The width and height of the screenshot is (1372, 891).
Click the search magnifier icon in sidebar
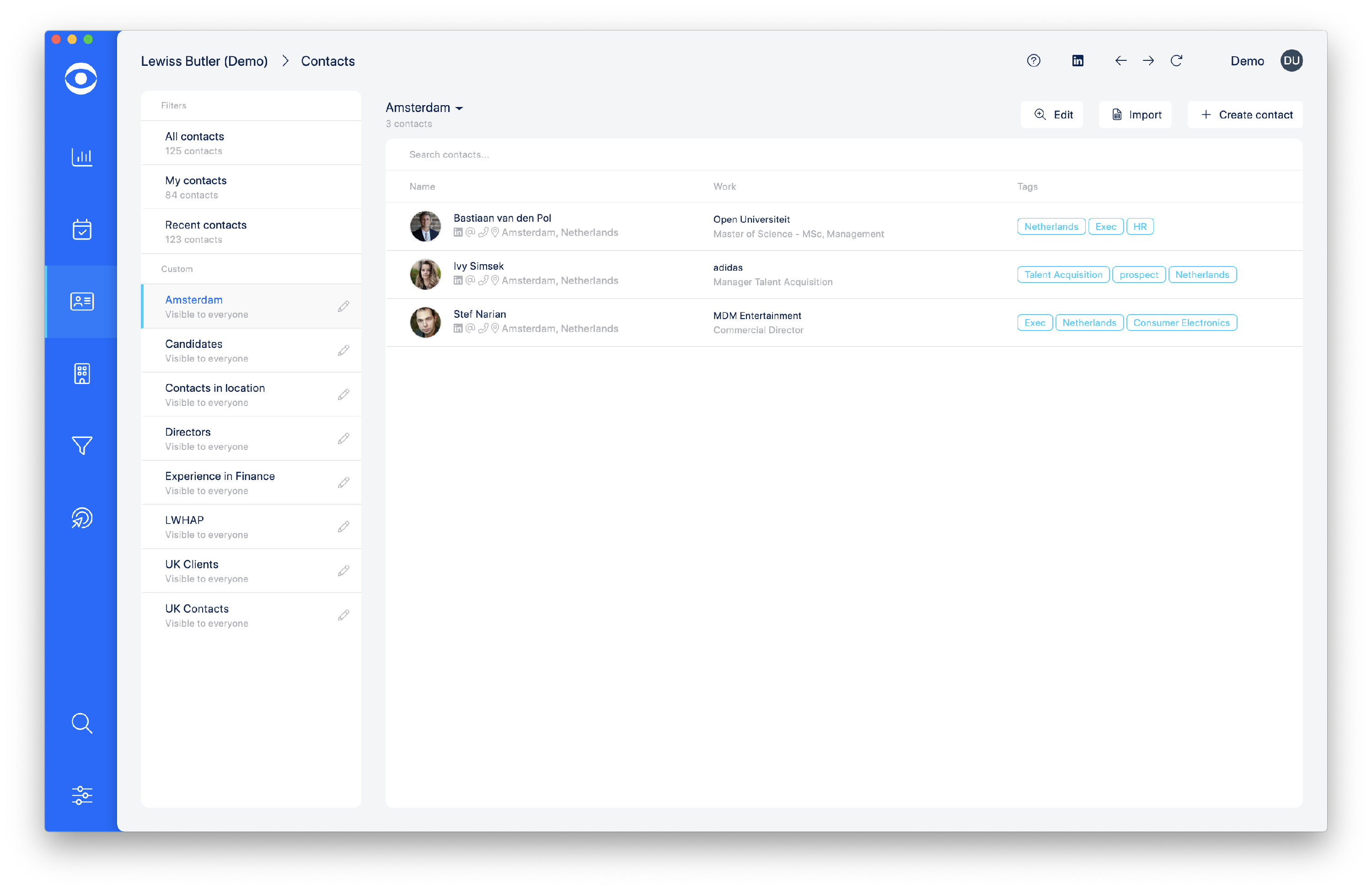tap(82, 723)
